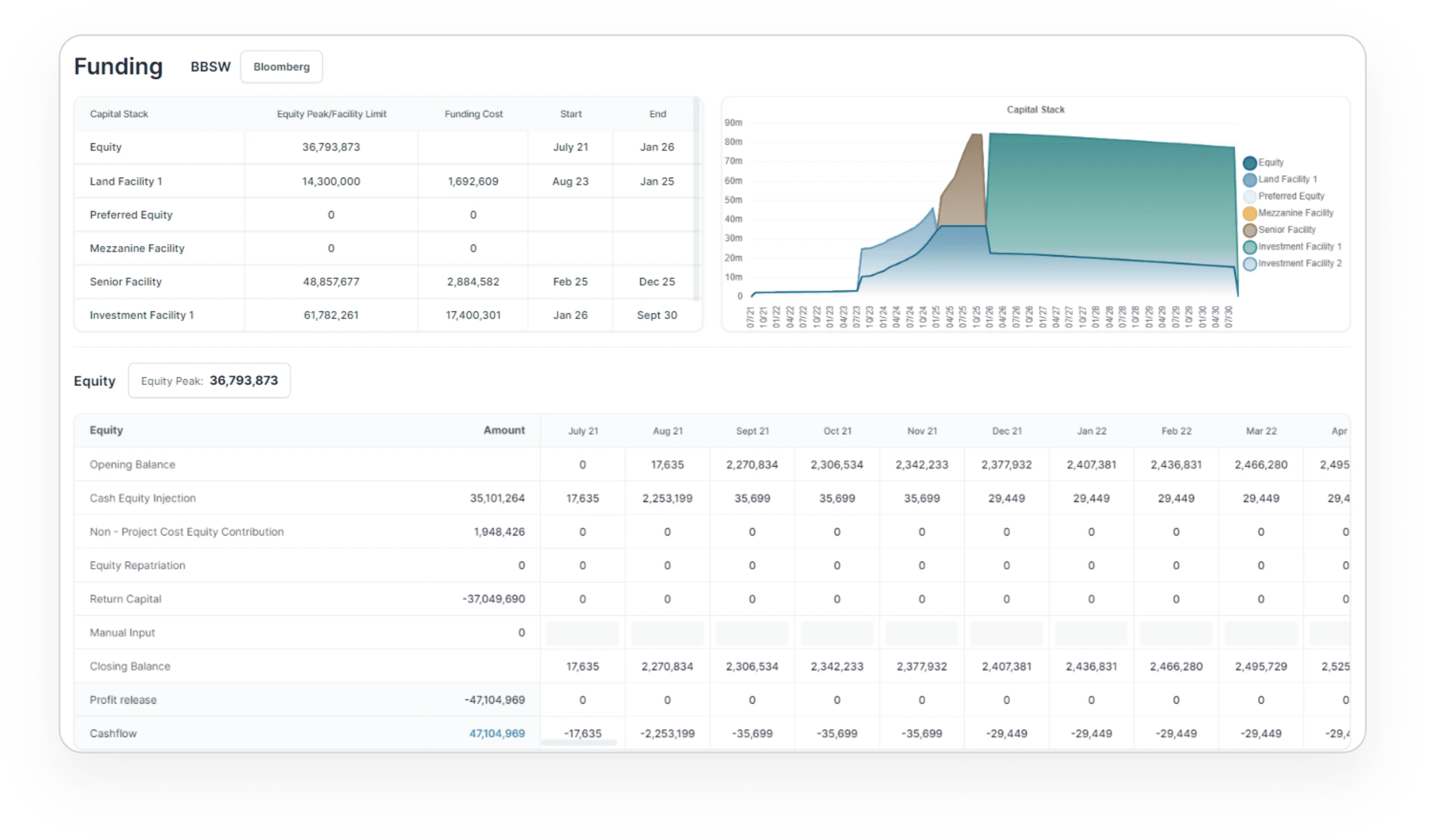The width and height of the screenshot is (1429, 840).
Task: Click the Dec 21 Manual Input field
Action: coord(1007,633)
